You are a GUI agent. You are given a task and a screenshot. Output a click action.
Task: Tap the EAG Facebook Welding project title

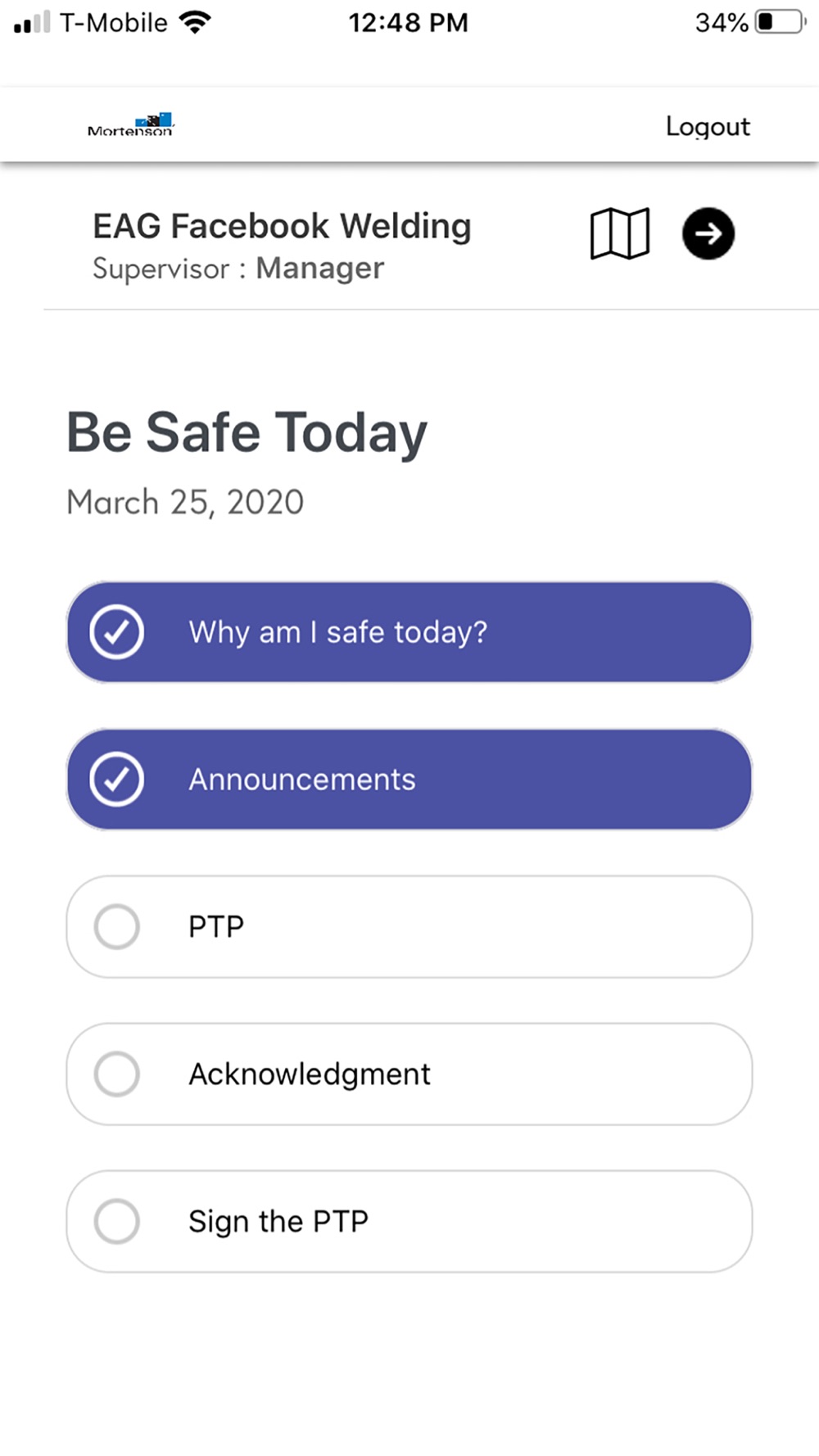(x=282, y=227)
